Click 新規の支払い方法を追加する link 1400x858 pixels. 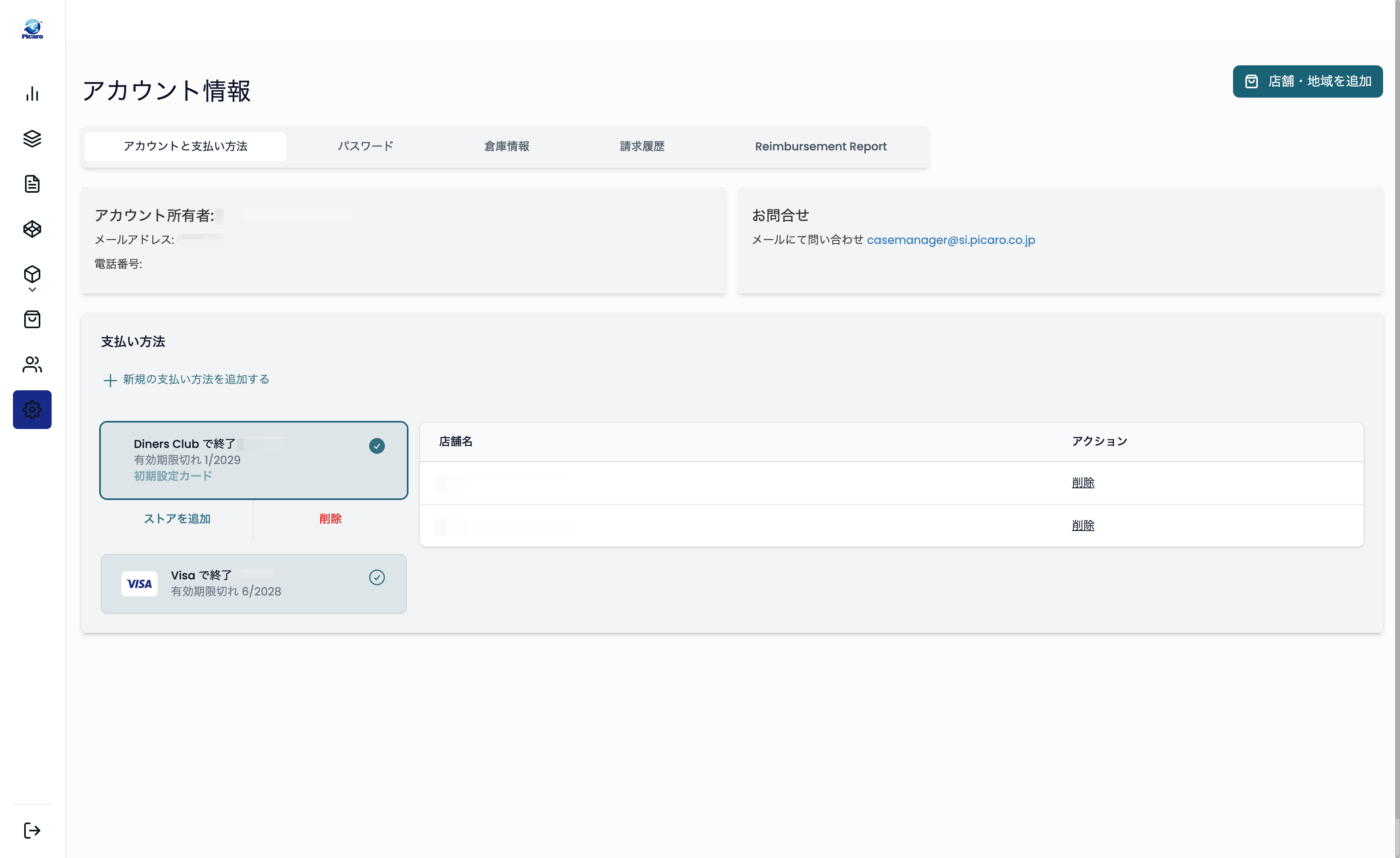click(x=196, y=379)
